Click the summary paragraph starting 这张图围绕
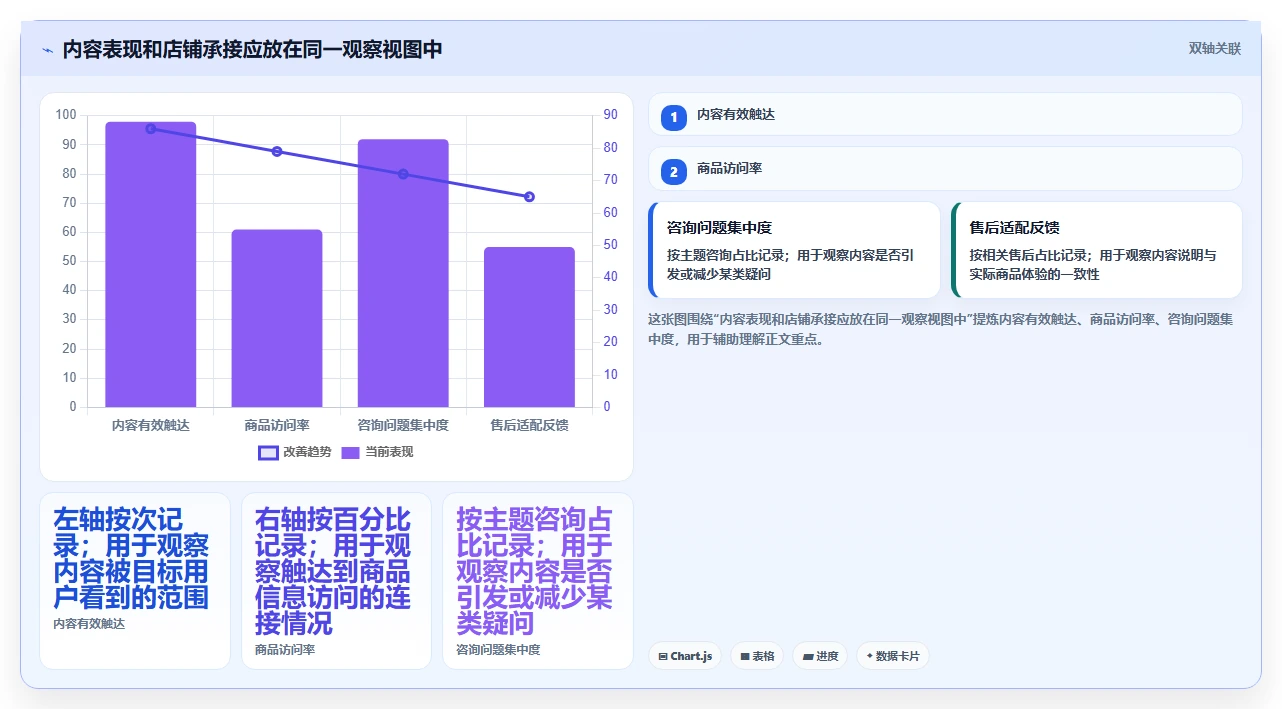Viewport: 1282px width, 709px height. tap(940, 329)
